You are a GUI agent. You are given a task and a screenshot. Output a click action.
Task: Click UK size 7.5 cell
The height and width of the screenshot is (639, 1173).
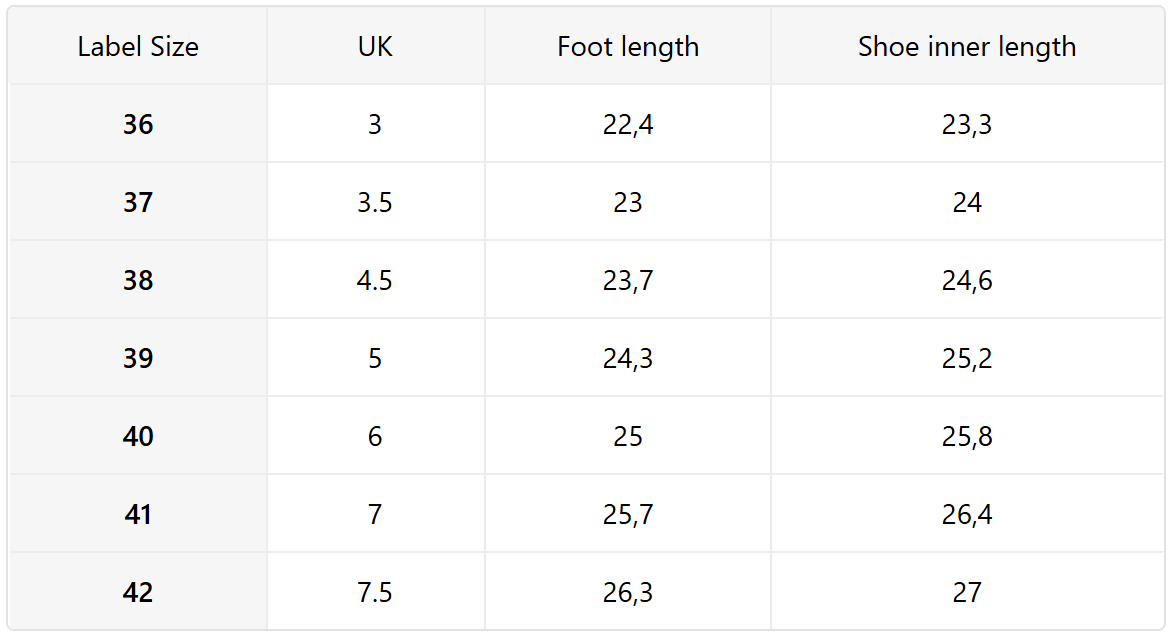pos(375,593)
